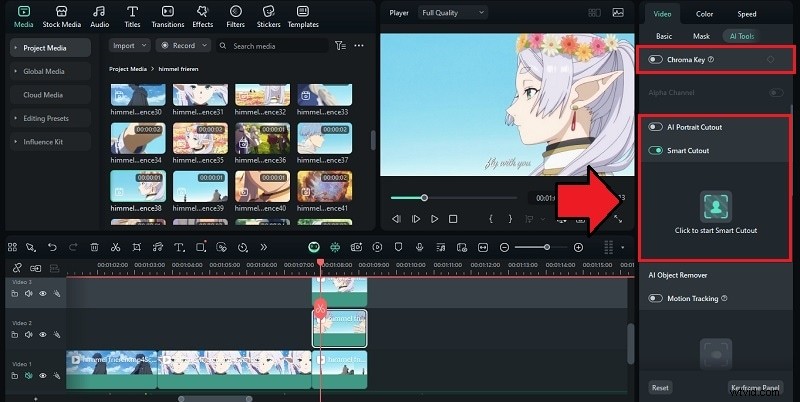Open the snapshot image icon in player header
Screen dimensions: 800x402
click(618, 13)
